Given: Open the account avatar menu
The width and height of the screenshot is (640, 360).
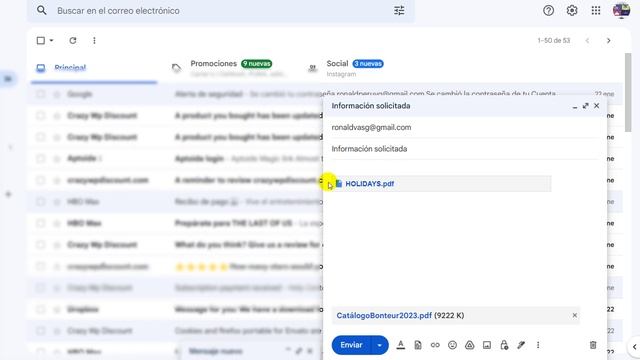Looking at the screenshot, I should point(621,11).
